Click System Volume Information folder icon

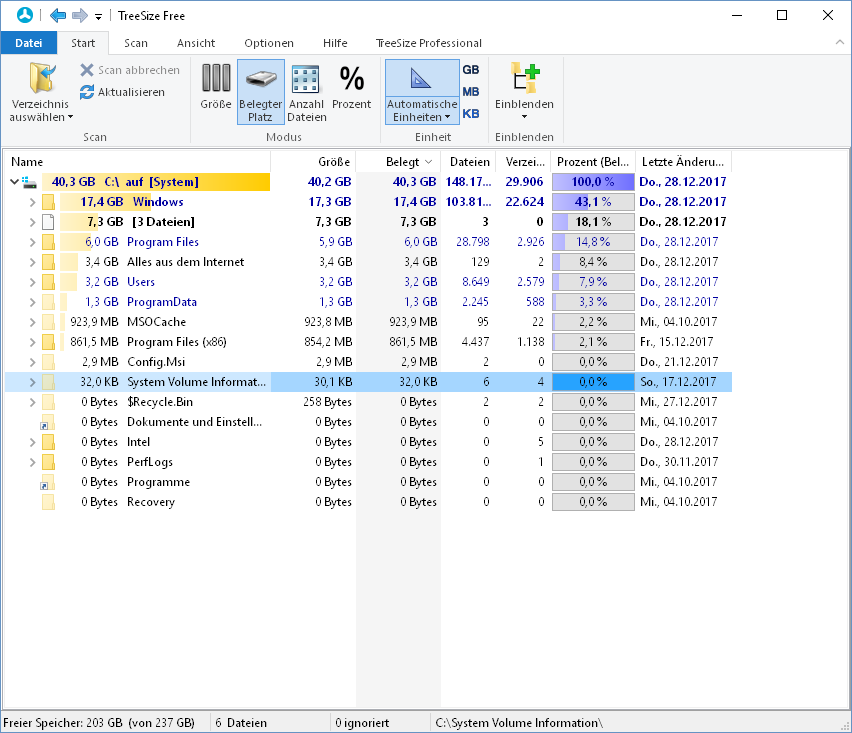click(48, 383)
